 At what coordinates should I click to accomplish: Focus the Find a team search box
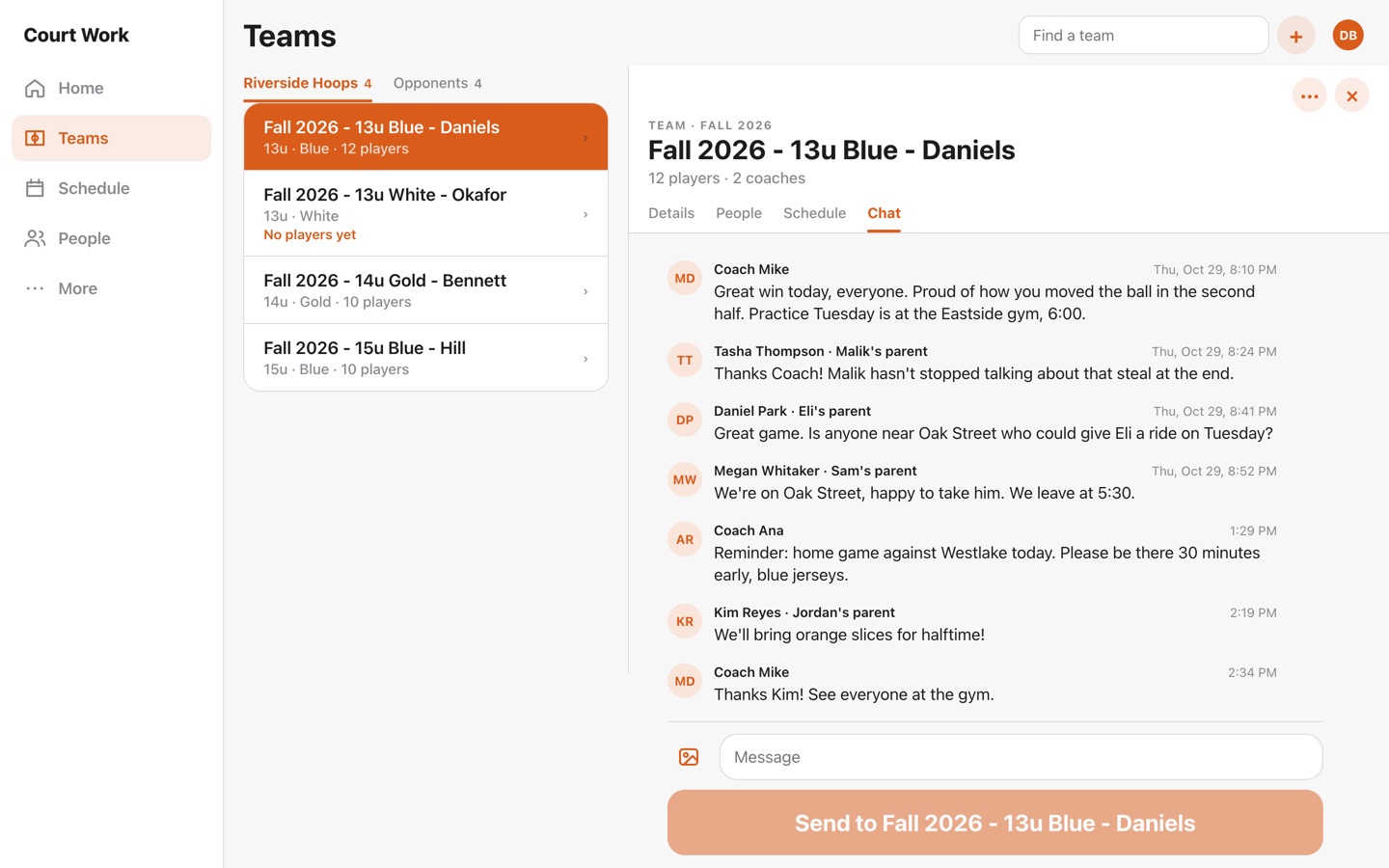[1143, 36]
